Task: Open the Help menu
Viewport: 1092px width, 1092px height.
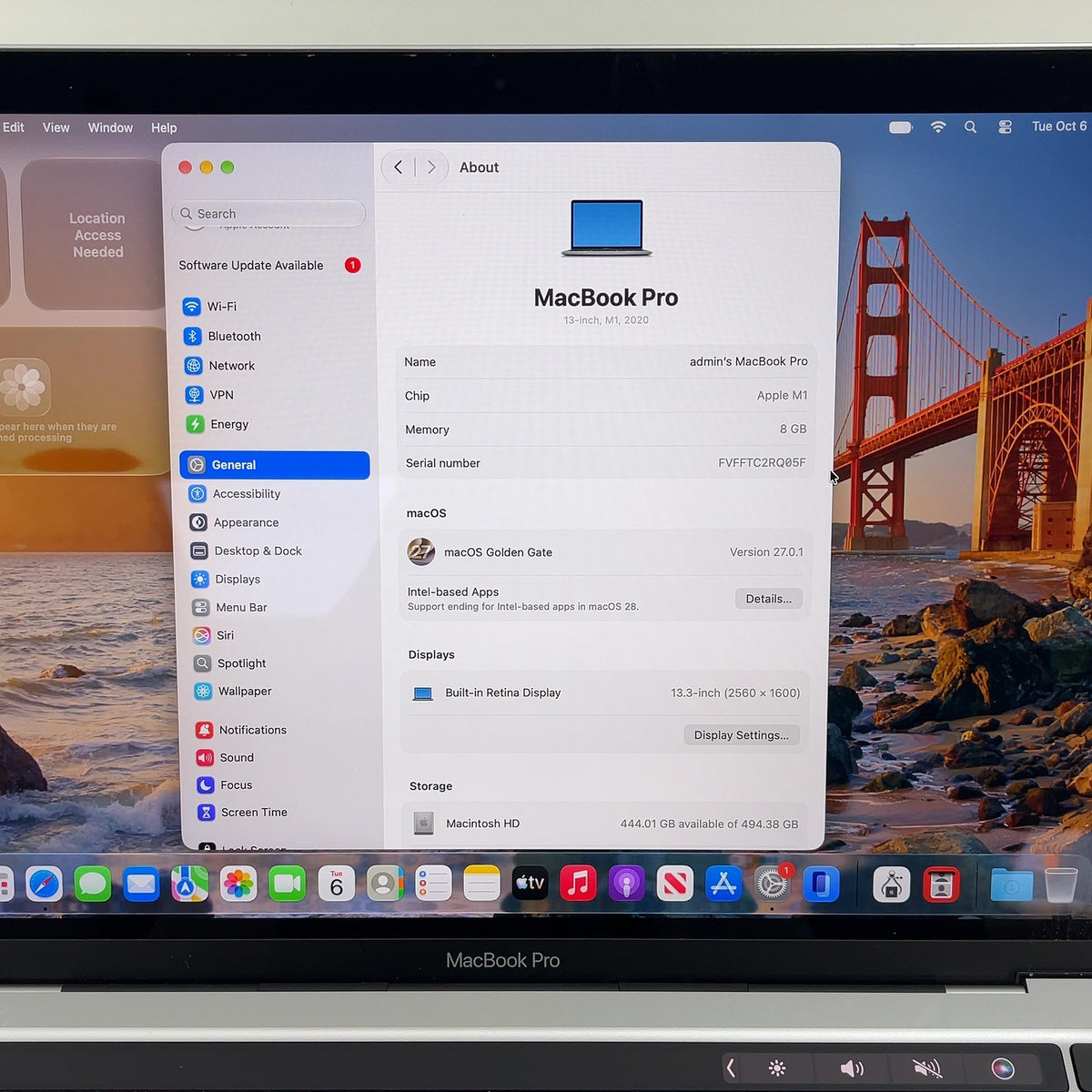Action: 164,127
